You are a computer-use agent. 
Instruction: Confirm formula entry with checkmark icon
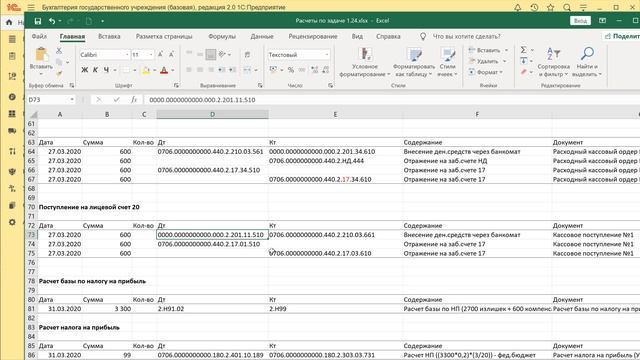click(117, 100)
